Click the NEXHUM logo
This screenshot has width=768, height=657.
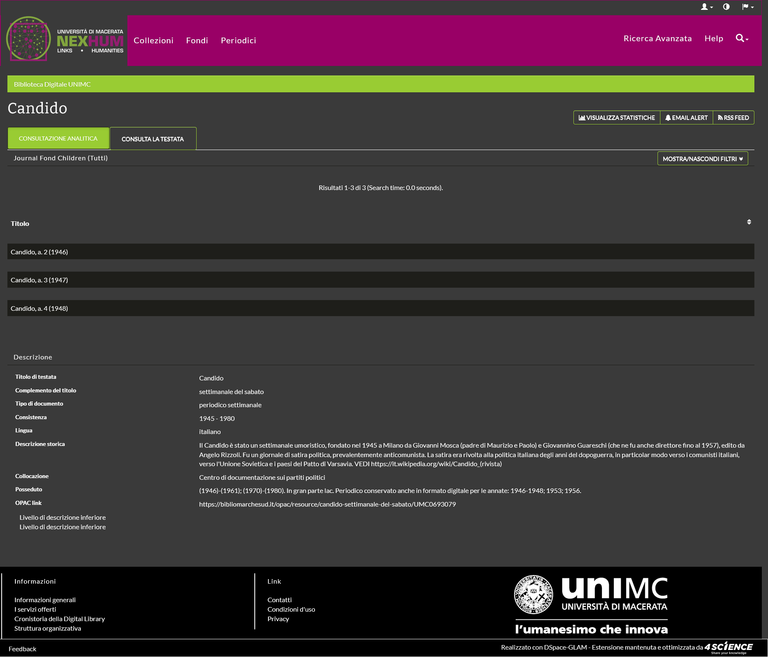click(65, 39)
